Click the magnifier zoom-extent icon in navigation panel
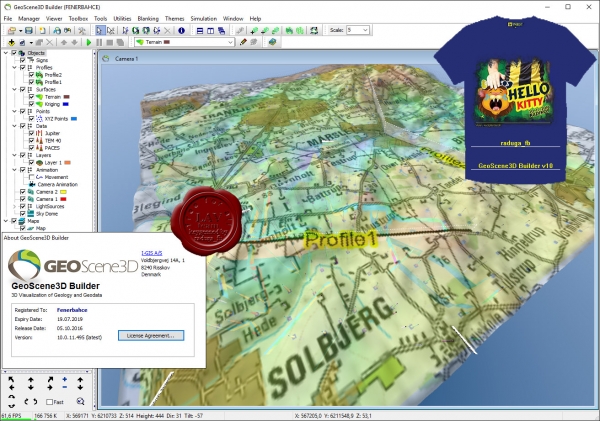600x421 pixels. tap(80, 401)
